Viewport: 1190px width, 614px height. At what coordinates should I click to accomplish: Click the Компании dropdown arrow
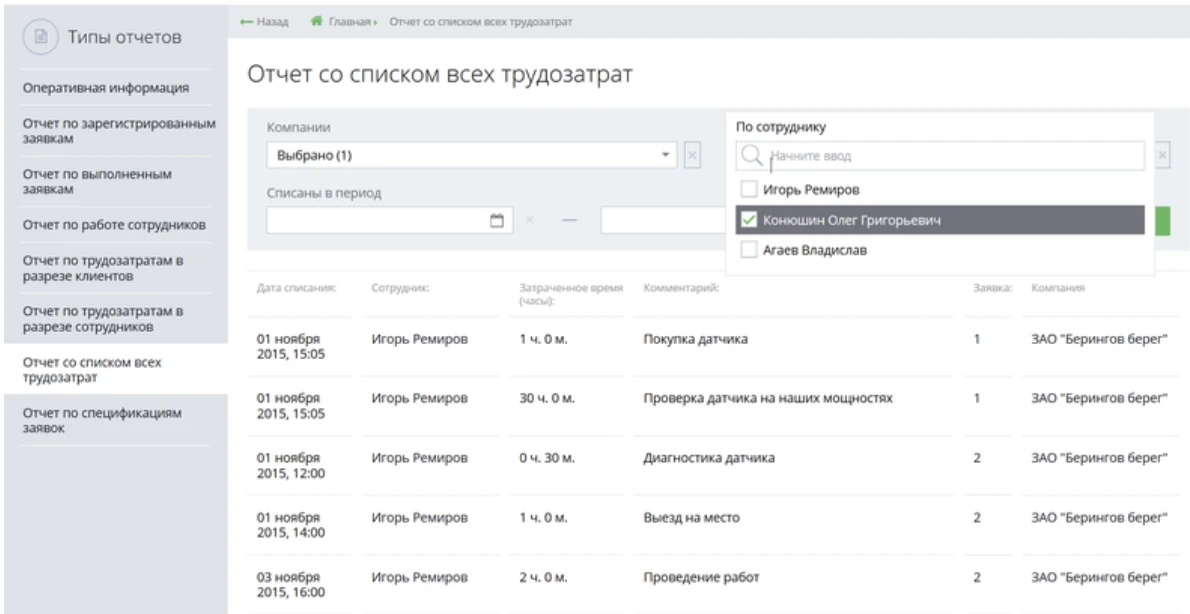[665, 156]
